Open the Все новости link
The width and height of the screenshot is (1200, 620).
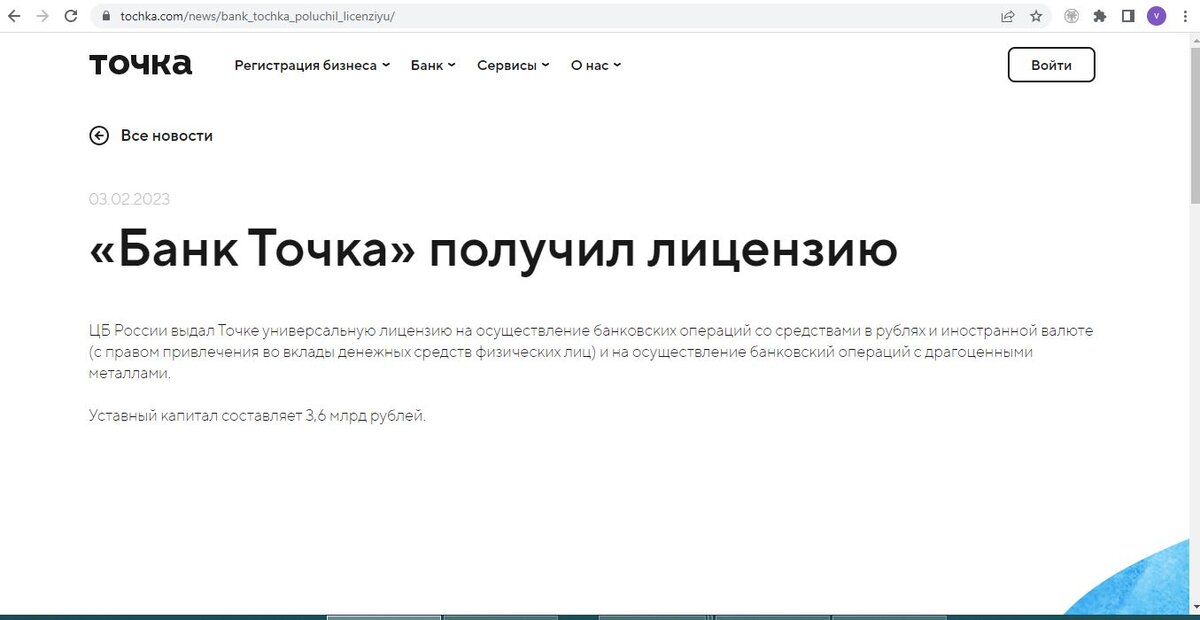[167, 135]
